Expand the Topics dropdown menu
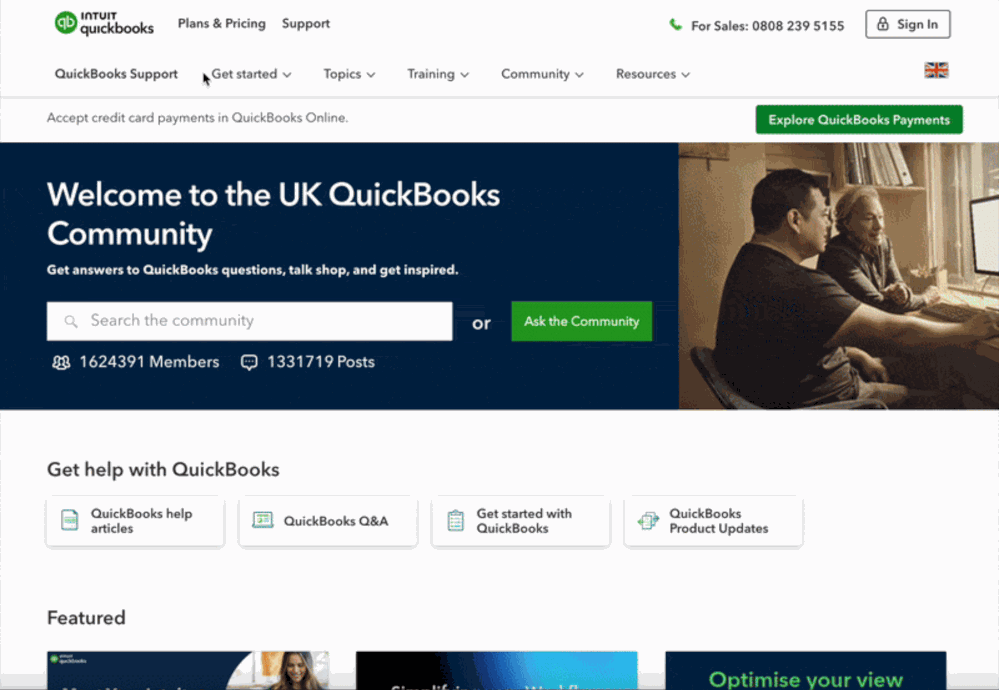The width and height of the screenshot is (999, 690). click(349, 75)
